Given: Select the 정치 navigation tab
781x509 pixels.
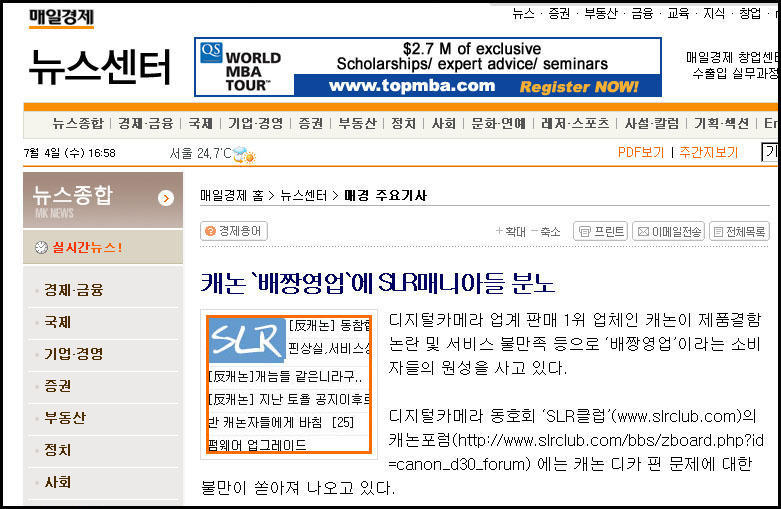Looking at the screenshot, I should [x=403, y=123].
